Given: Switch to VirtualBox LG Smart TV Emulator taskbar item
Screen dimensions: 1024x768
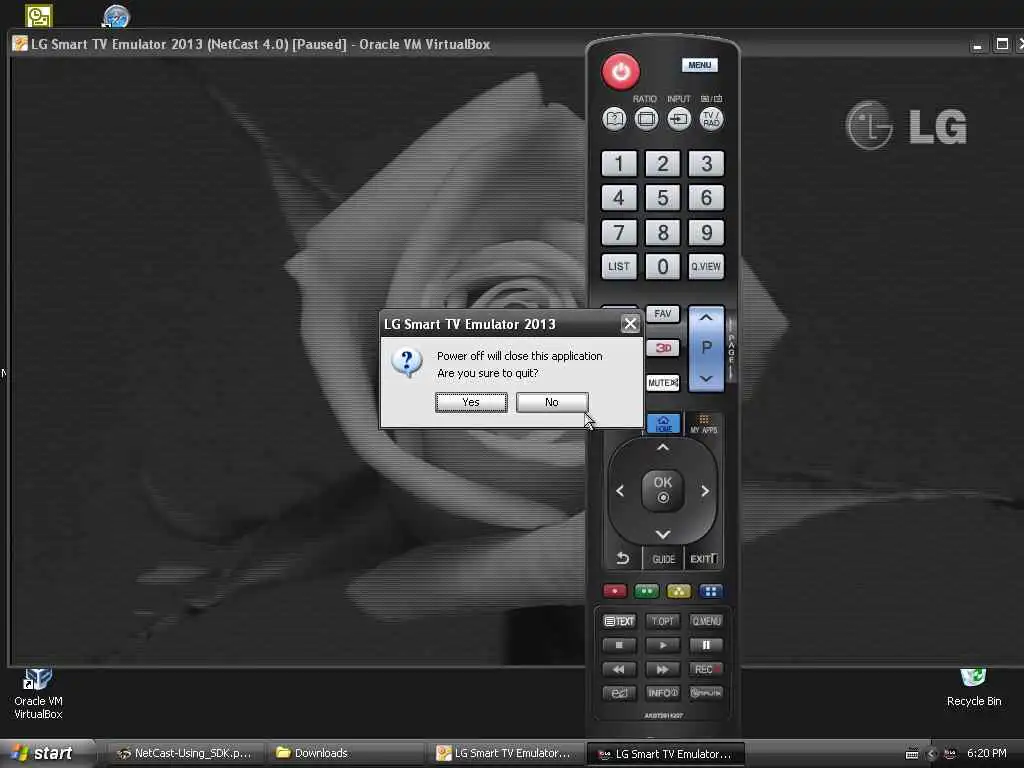Looking at the screenshot, I should point(507,754).
